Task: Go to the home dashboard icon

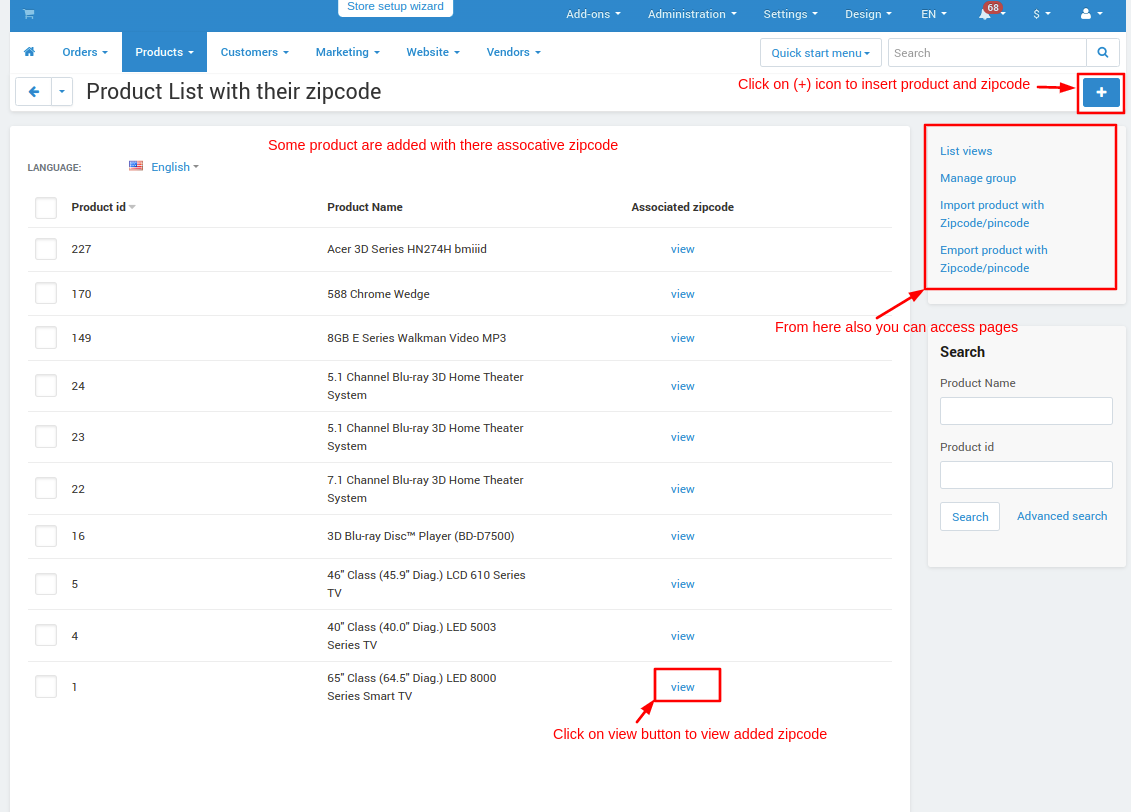Action: pos(30,52)
